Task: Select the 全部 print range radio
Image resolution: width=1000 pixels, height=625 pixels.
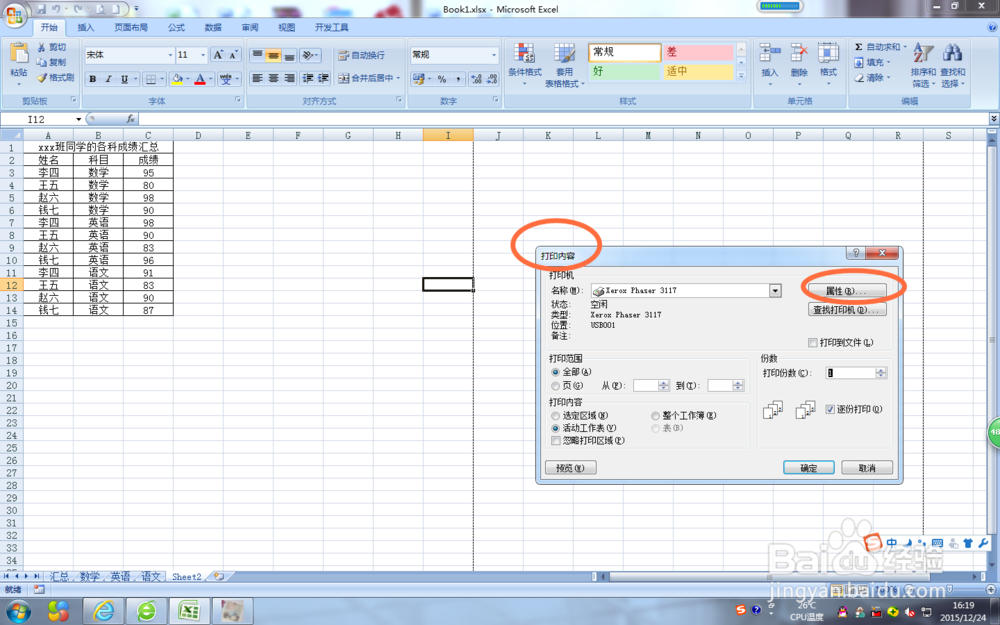Action: point(555,372)
